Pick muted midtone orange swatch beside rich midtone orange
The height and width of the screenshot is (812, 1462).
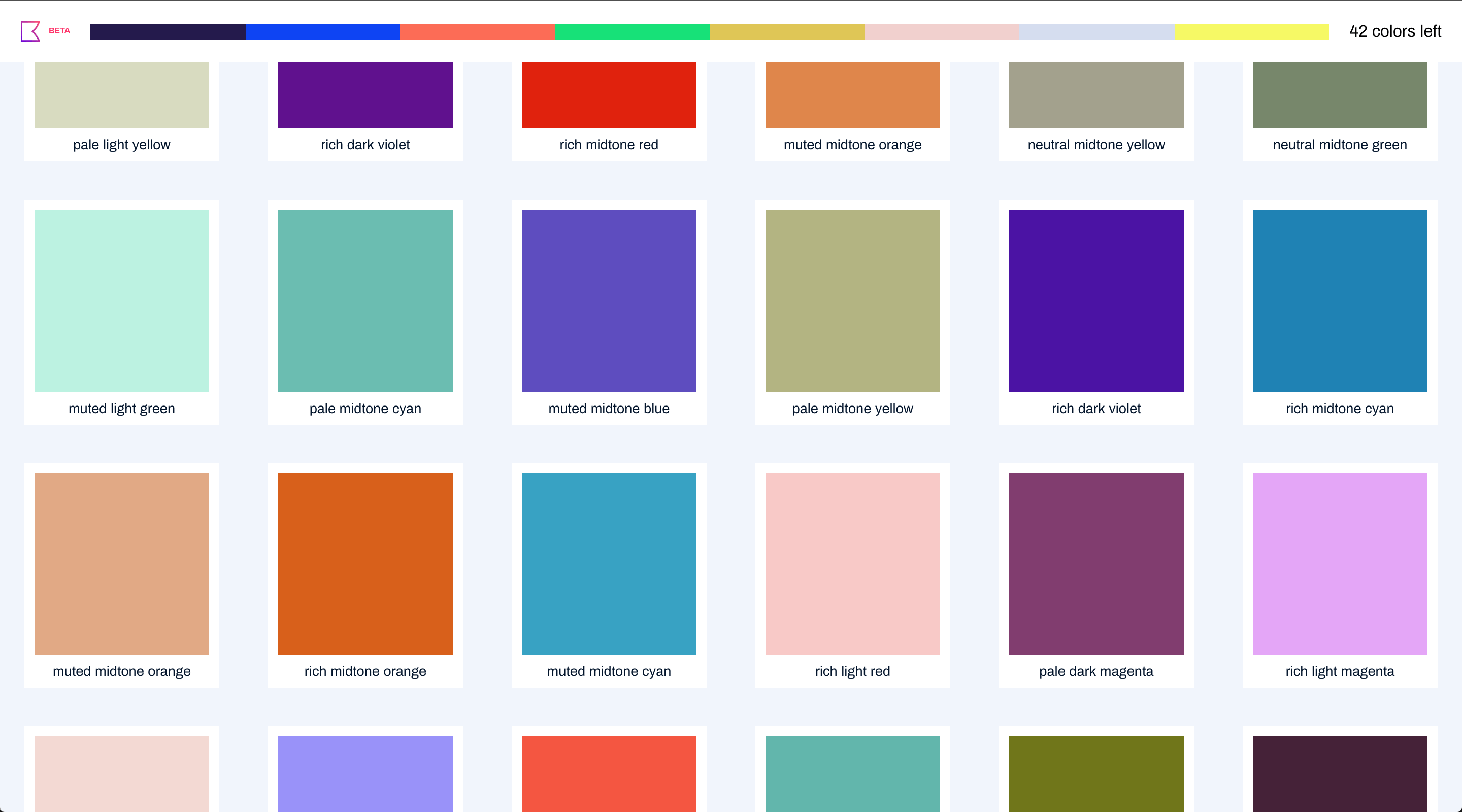pos(121,563)
